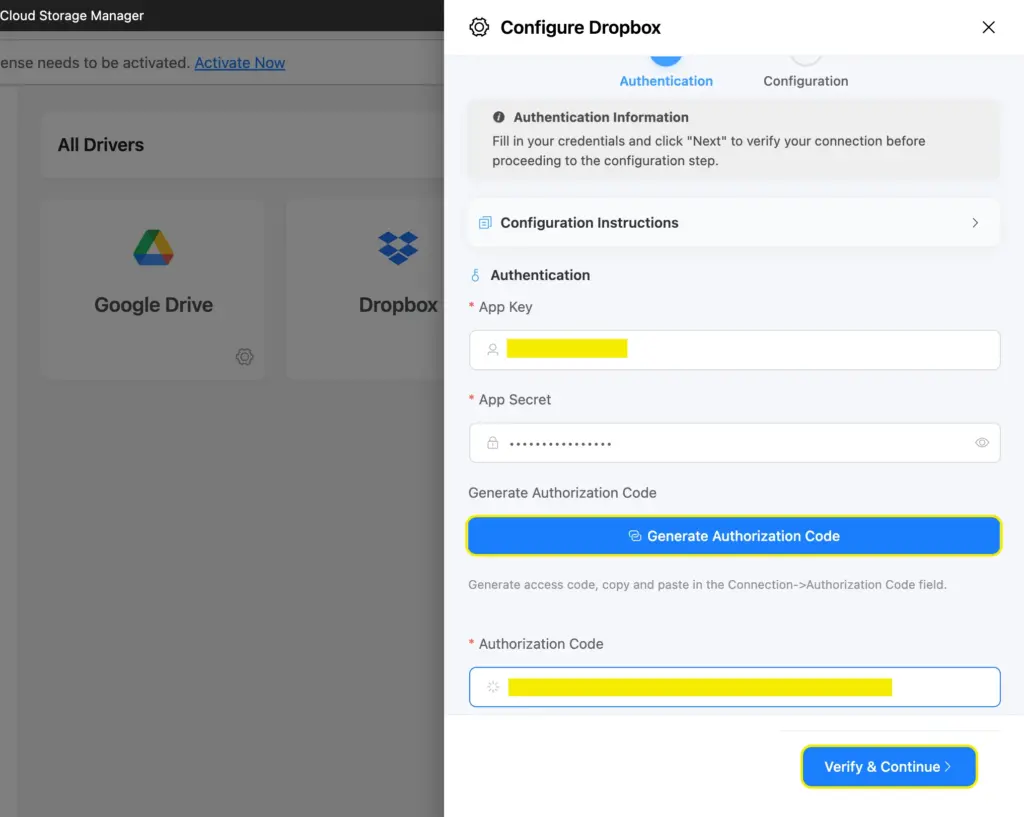Click the gear on the Google Drive card

(x=245, y=357)
